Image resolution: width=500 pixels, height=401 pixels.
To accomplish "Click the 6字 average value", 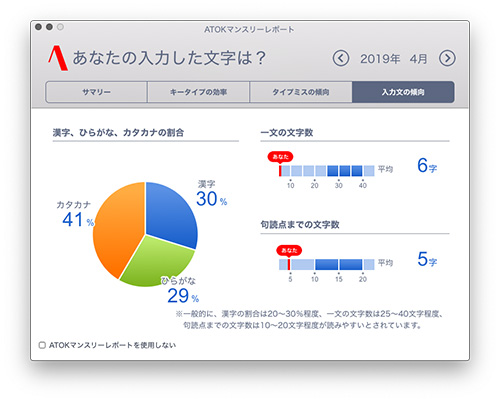I will 427,165.
